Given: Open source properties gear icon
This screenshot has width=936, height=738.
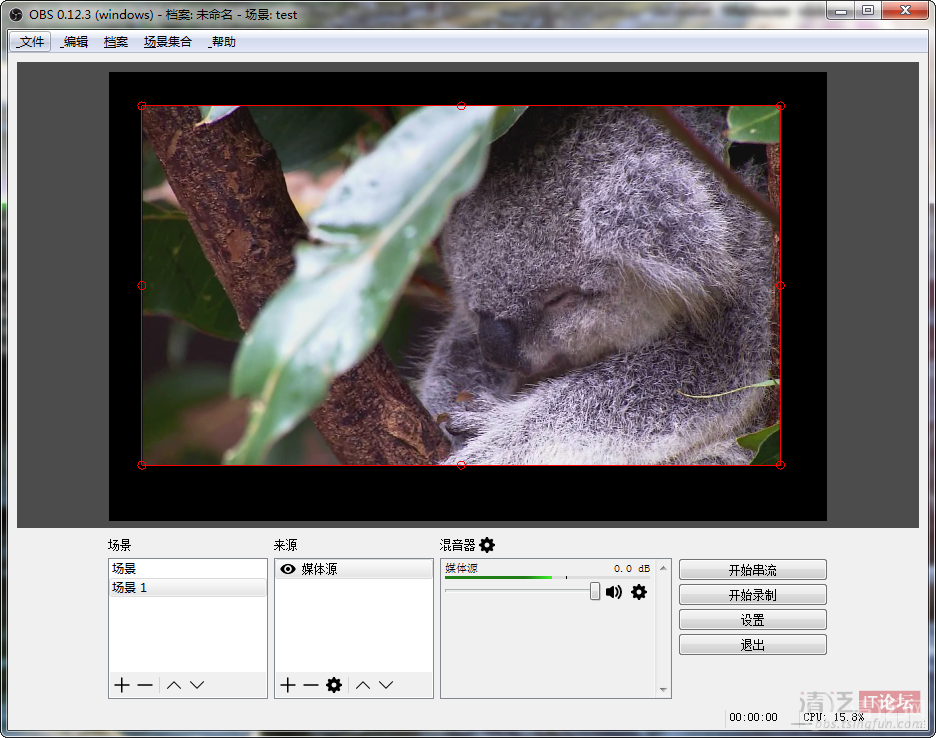Looking at the screenshot, I should click(334, 685).
